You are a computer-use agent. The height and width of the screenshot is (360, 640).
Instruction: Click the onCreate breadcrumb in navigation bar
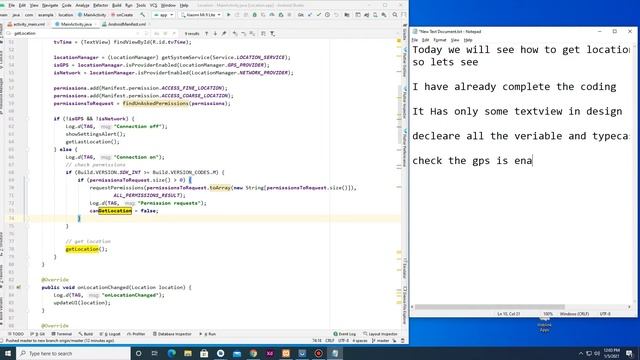click(122, 15)
